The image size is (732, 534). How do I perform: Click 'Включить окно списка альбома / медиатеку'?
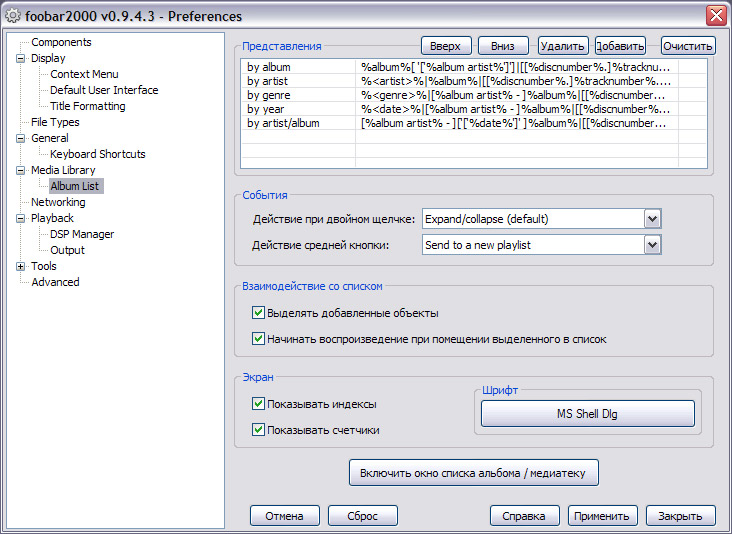(x=473, y=473)
